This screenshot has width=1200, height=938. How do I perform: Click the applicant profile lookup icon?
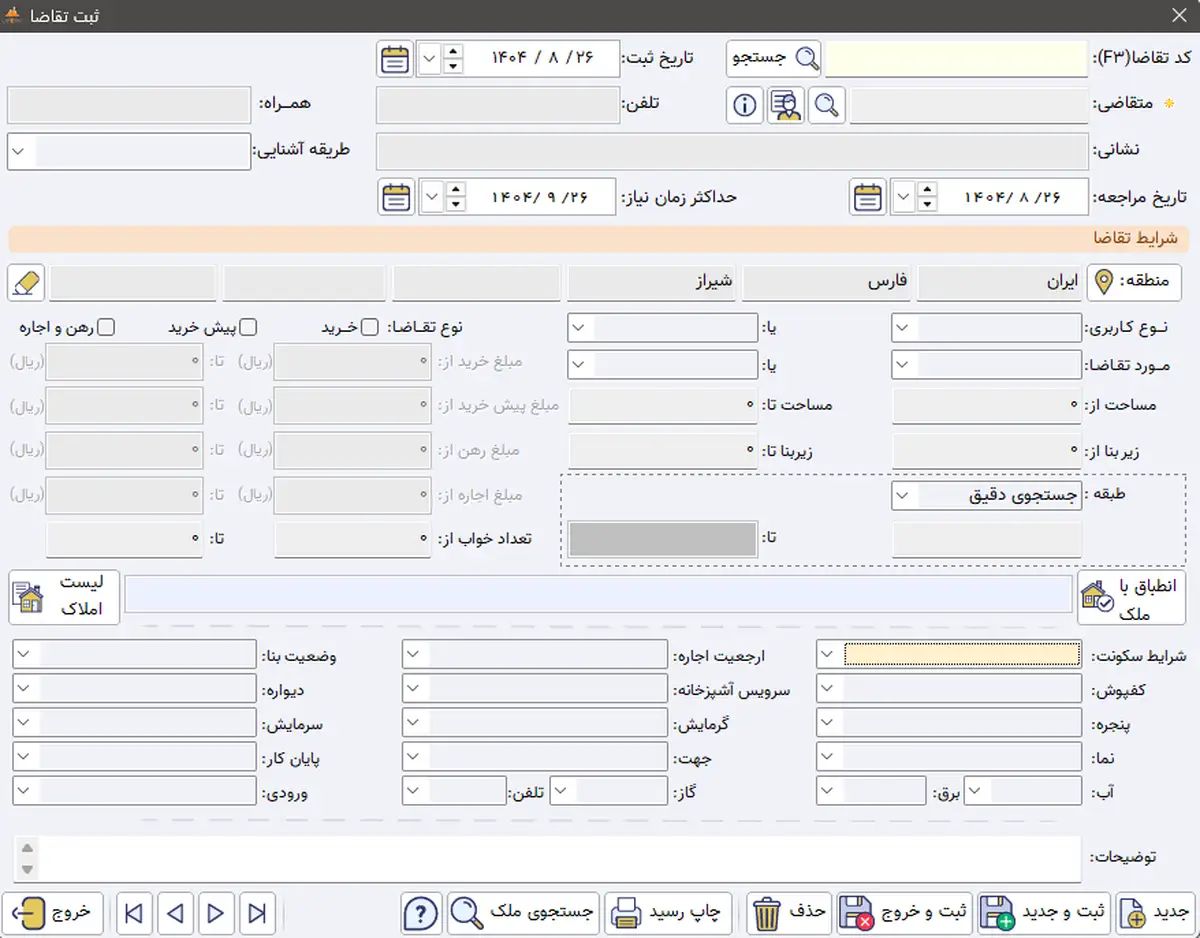click(786, 105)
